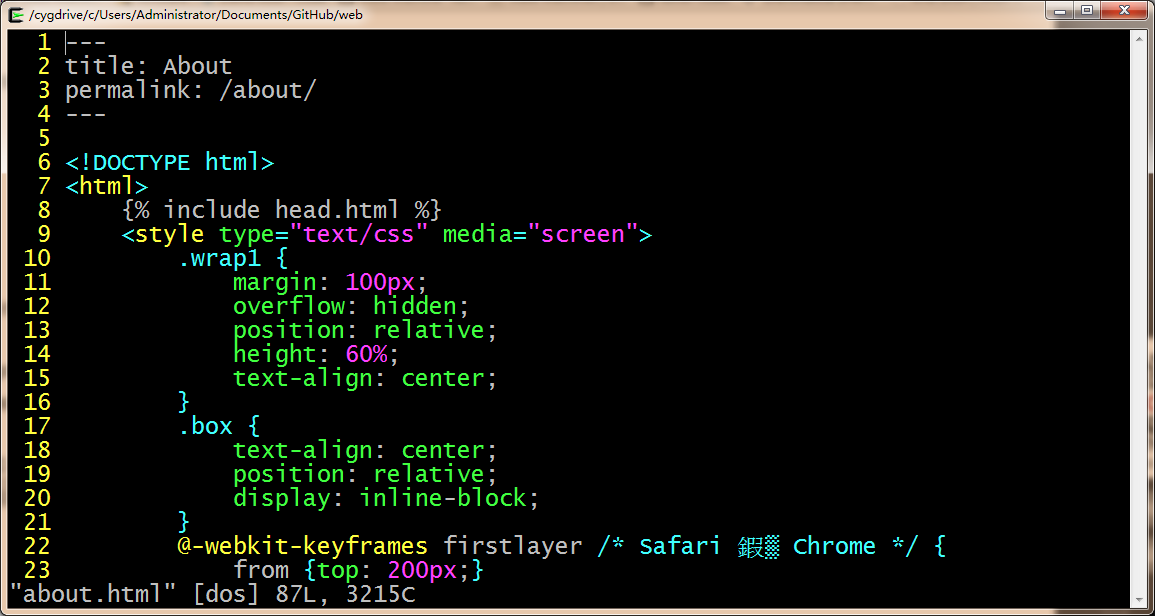Click the 'overflow: hidden;' line
This screenshot has width=1155, height=616.
[x=351, y=307]
